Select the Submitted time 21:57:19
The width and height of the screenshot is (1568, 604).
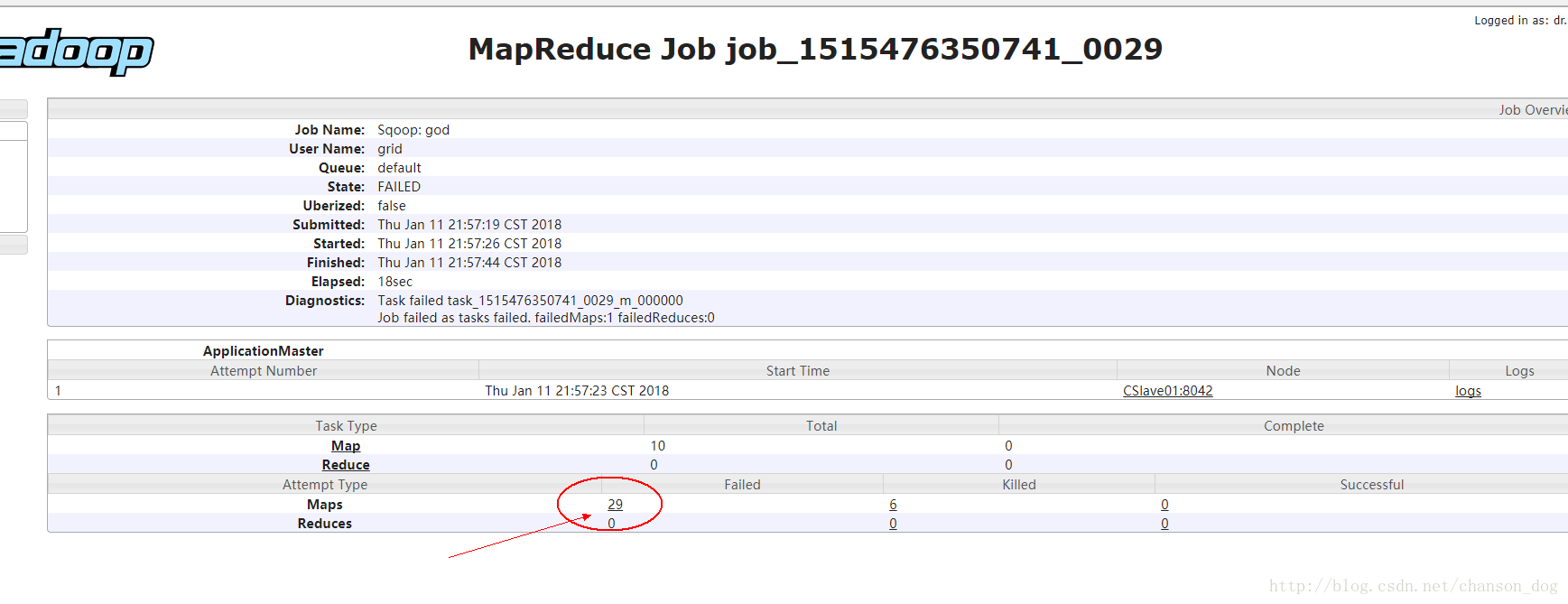coord(469,225)
